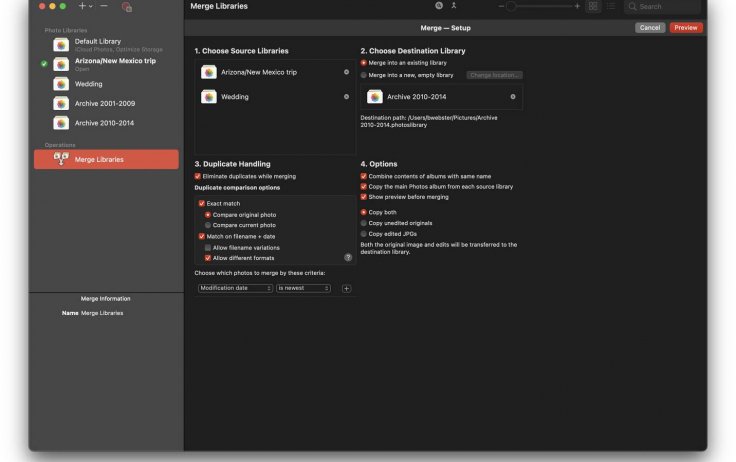Add another merge criteria with plus button
Screen dimensions: 736x462
pos(346,288)
